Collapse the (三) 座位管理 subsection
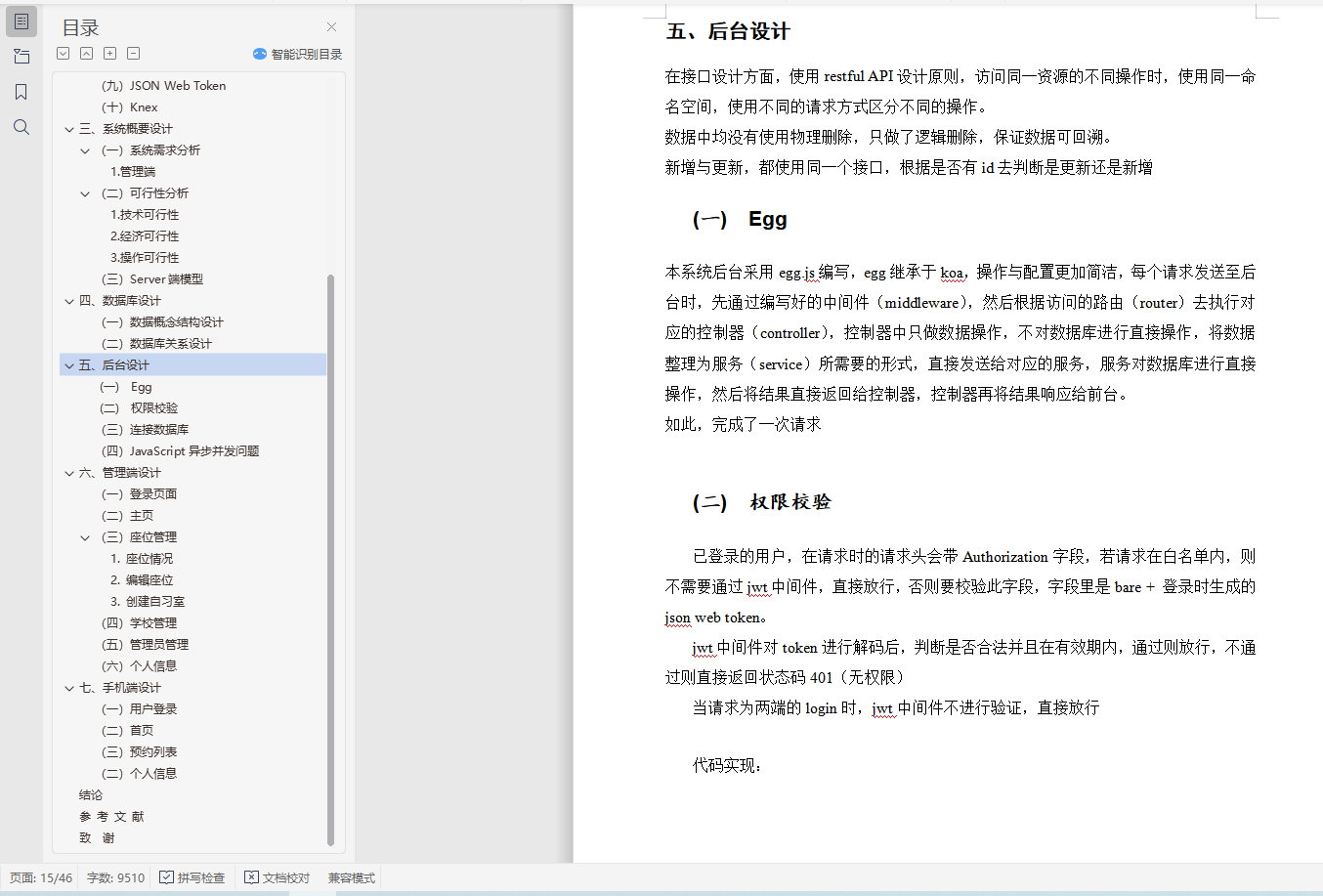Image resolution: width=1323 pixels, height=896 pixels. pos(85,537)
